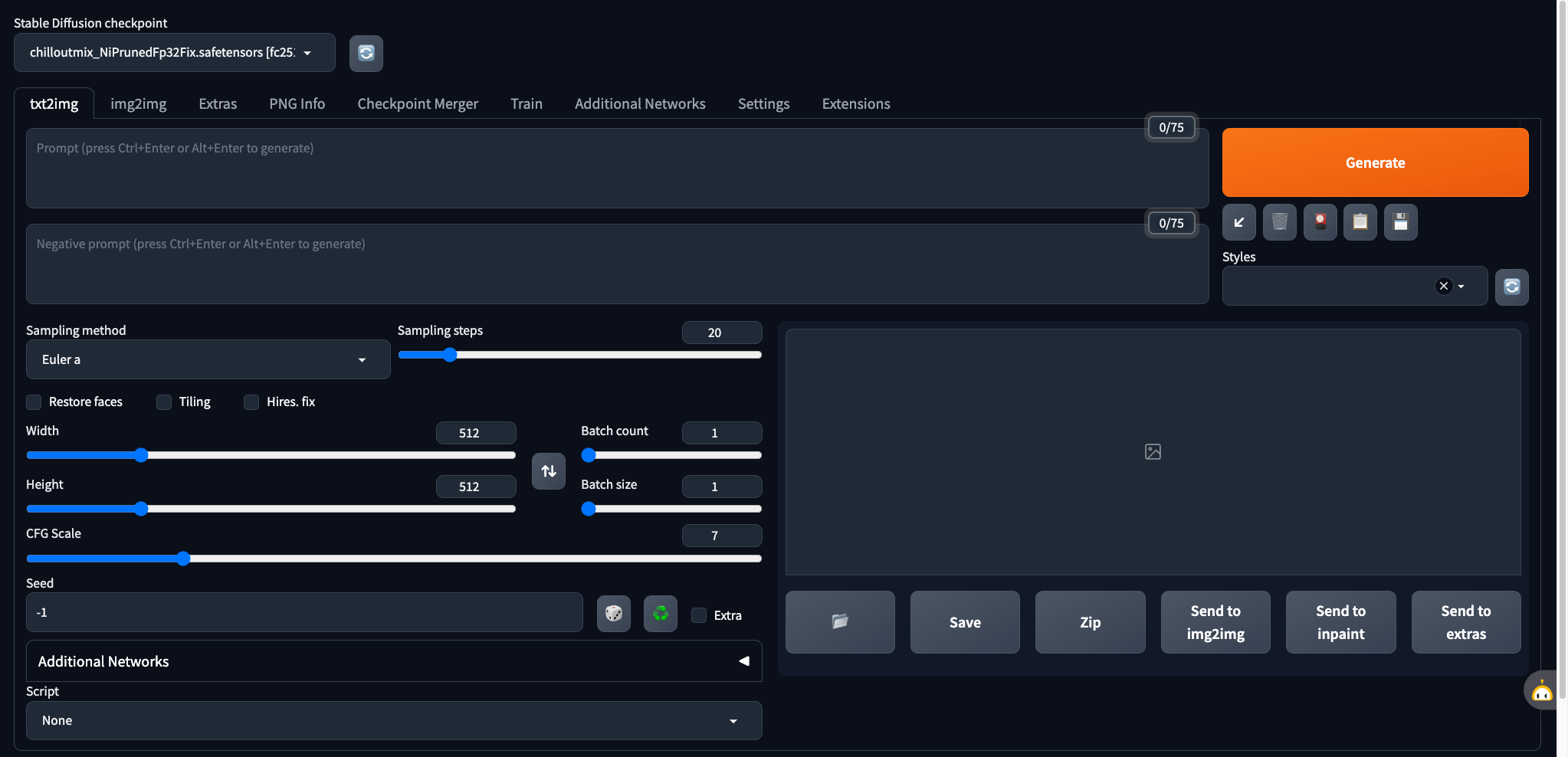Save the style with the floppy disk icon

(1401, 222)
